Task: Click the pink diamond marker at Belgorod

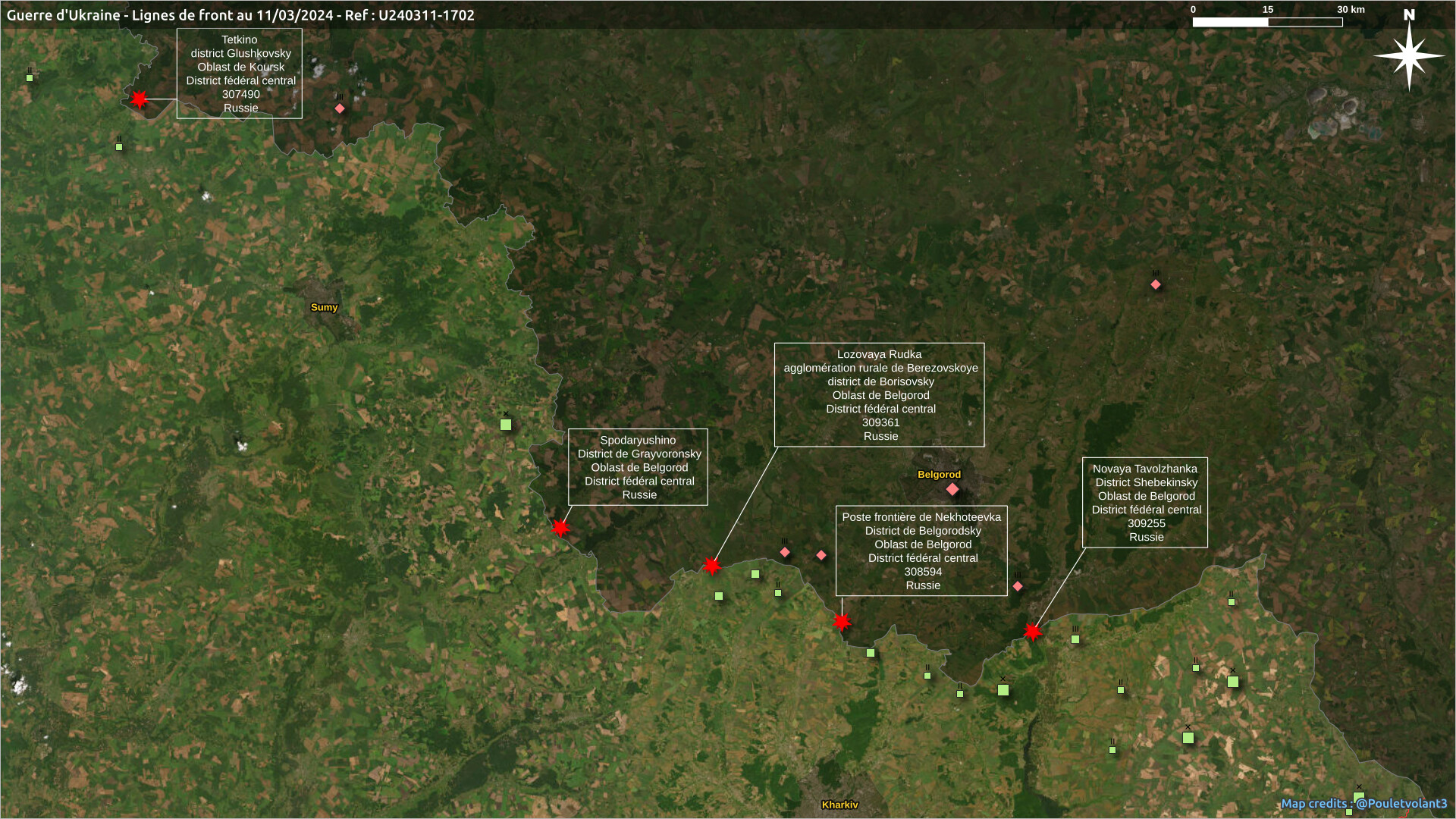Action: (x=952, y=490)
